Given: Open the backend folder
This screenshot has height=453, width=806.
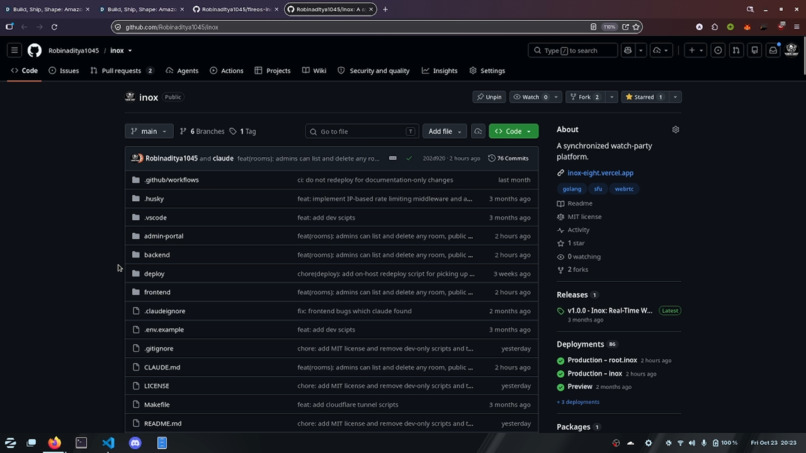Looking at the screenshot, I should (x=157, y=255).
